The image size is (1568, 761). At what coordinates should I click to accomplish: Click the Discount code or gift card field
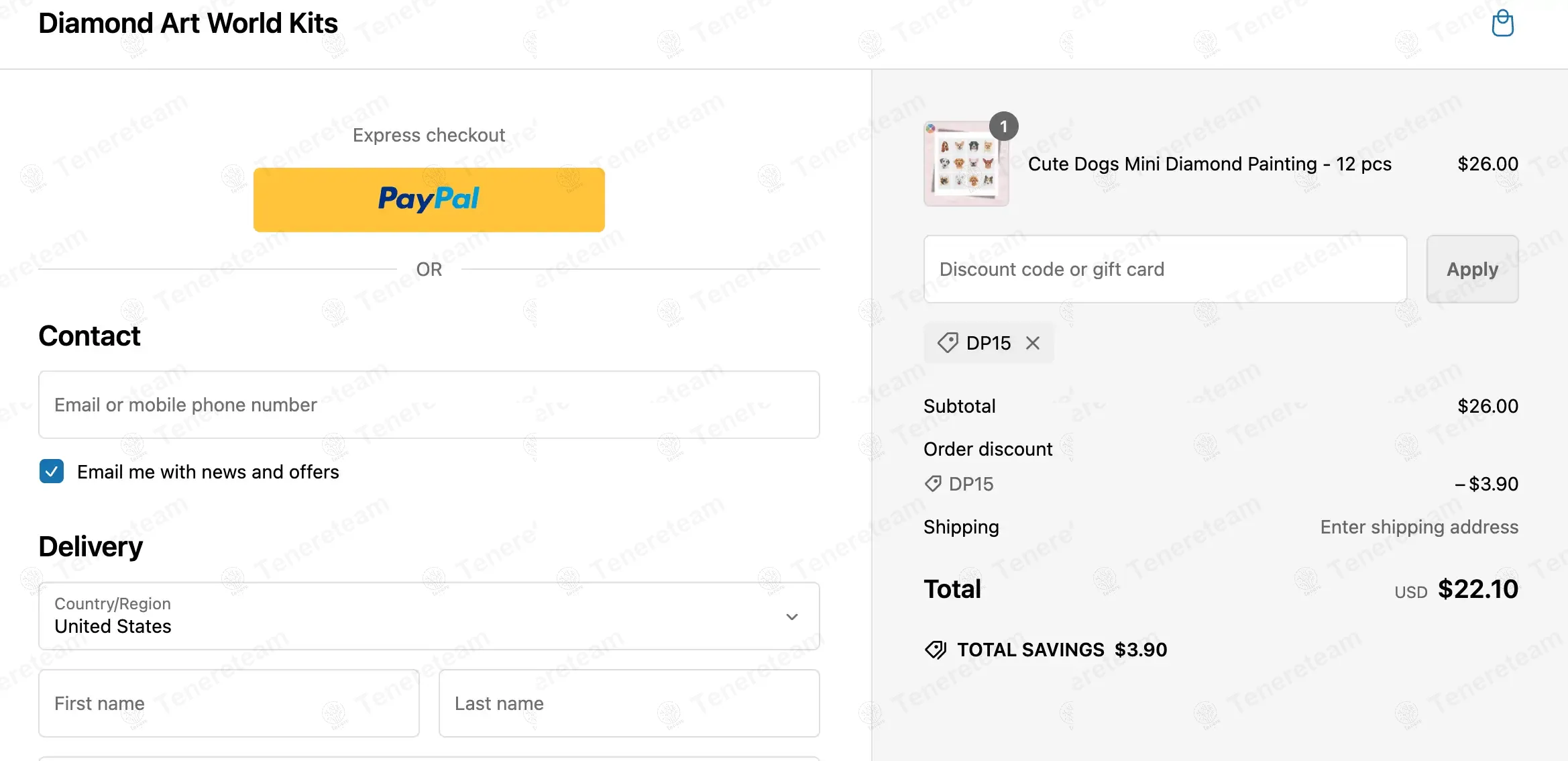(x=1165, y=269)
